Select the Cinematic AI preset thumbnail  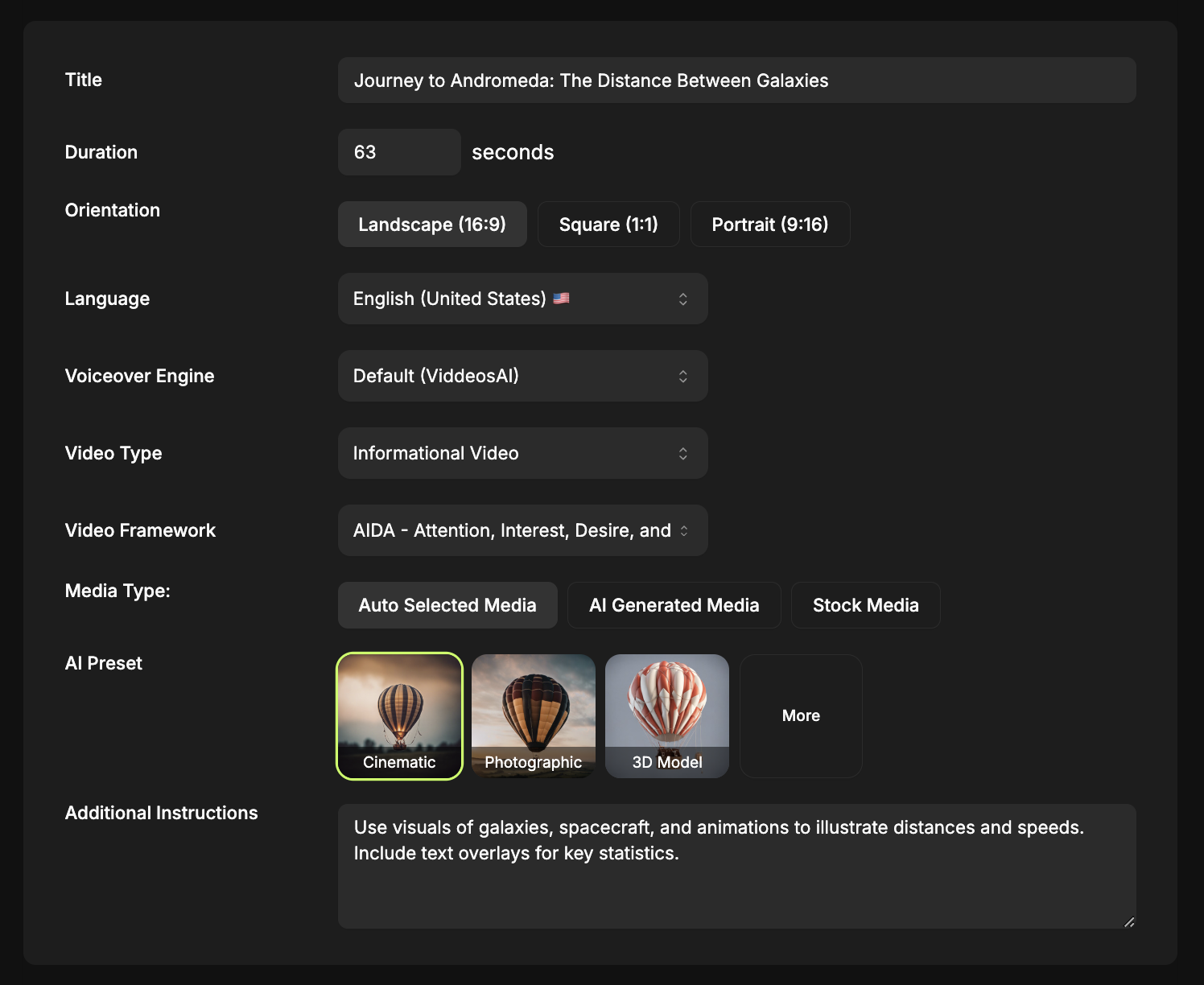[x=399, y=716]
